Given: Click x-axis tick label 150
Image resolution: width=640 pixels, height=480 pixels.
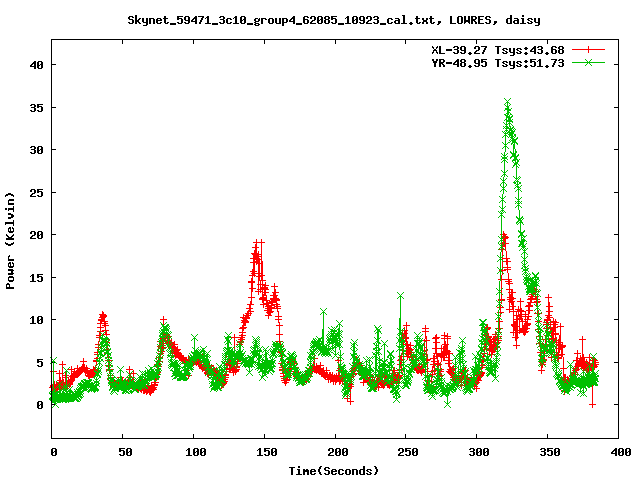Looking at the screenshot, I should pyautogui.click(x=267, y=452).
